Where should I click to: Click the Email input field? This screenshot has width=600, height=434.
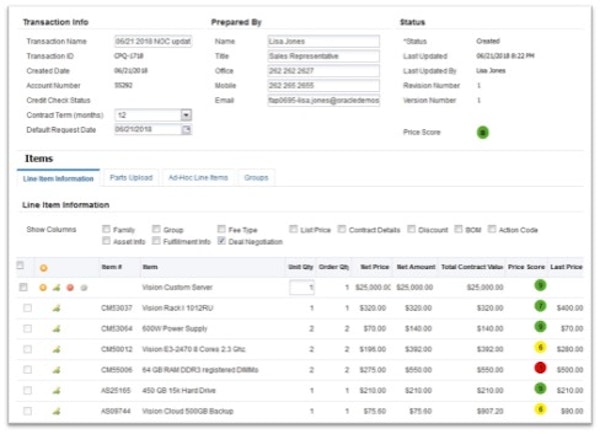(324, 100)
